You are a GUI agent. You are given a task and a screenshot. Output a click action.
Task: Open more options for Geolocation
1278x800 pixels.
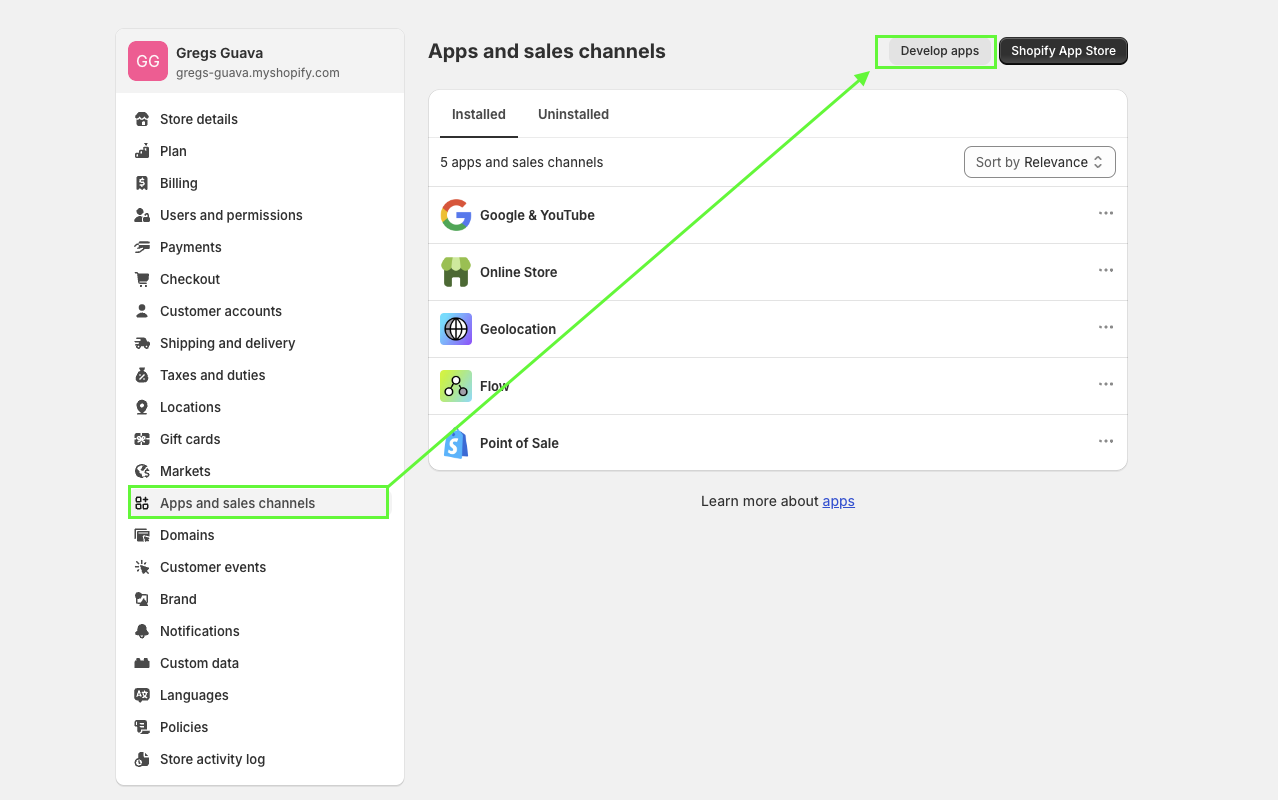(x=1106, y=327)
